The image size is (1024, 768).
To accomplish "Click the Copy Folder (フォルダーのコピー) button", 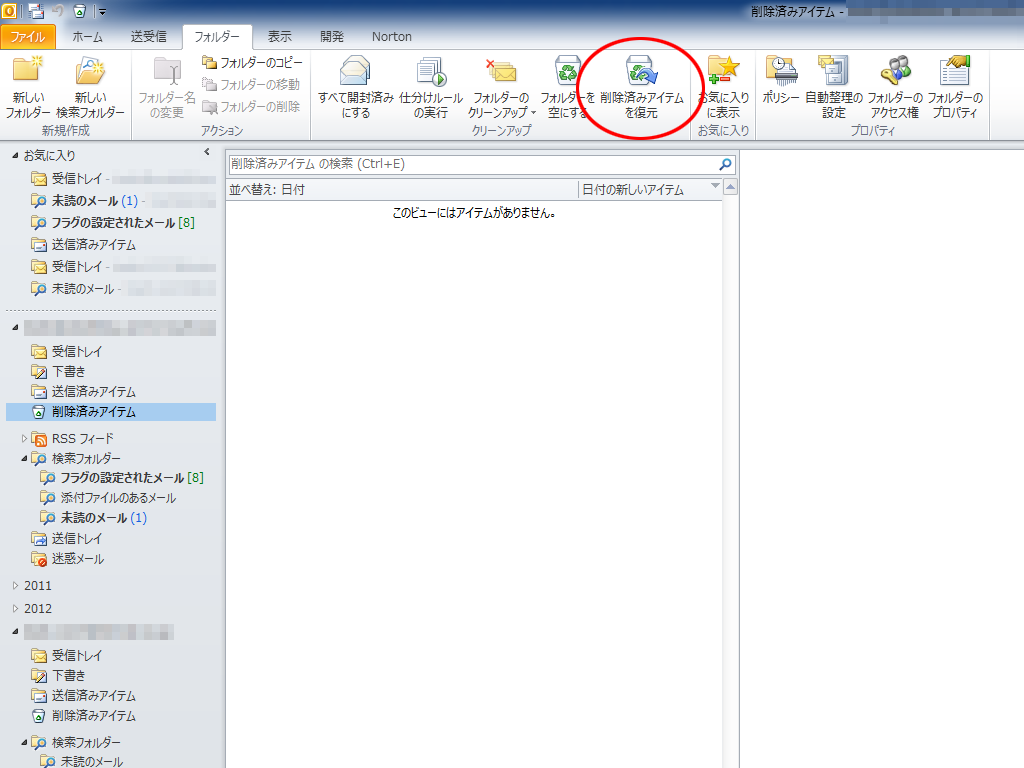I will [x=252, y=63].
